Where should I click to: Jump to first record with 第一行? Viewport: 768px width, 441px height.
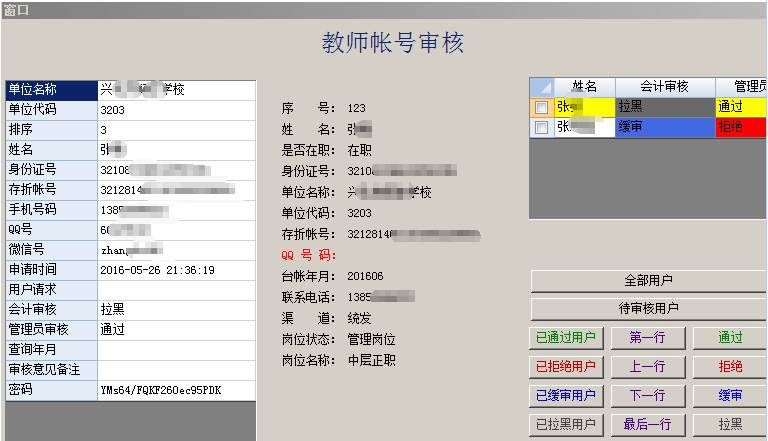pyautogui.click(x=648, y=338)
